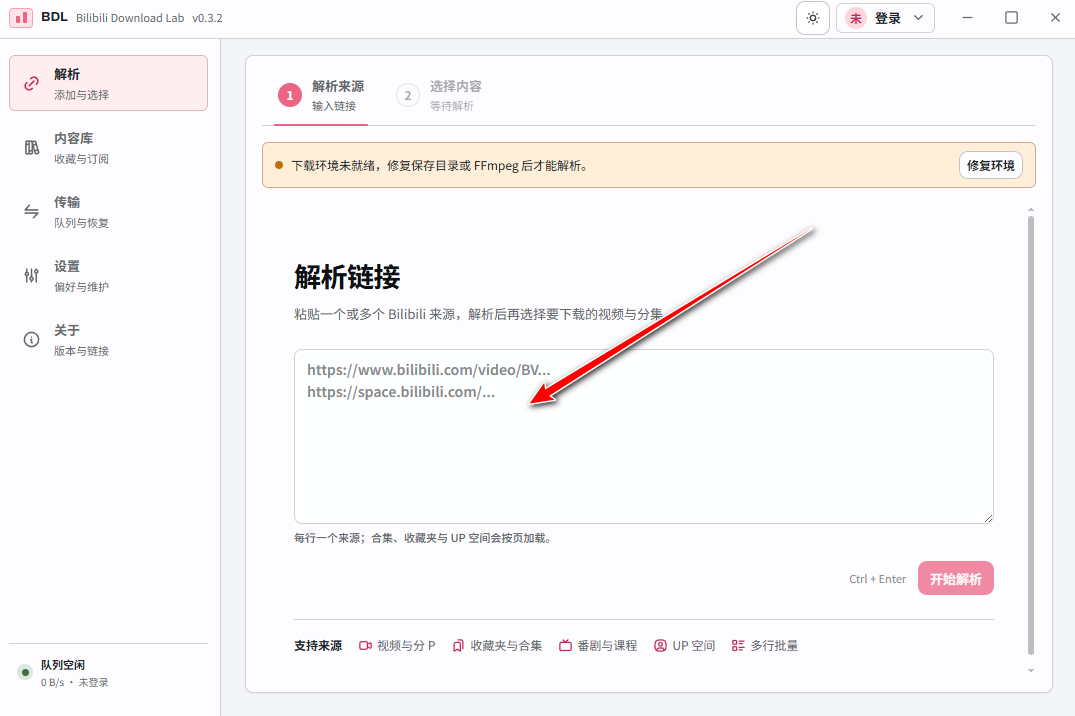
Task: Click the 开始解析 button
Action: tap(955, 578)
